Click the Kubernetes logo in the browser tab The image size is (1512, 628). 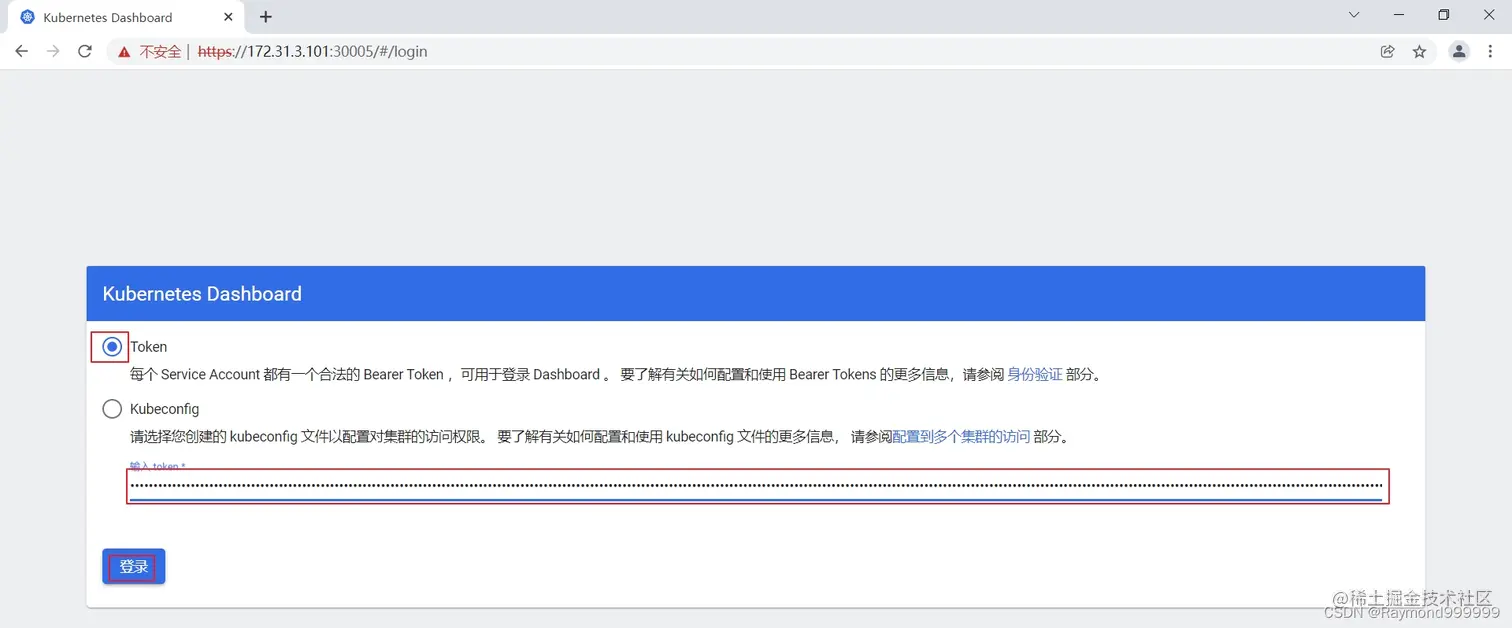pyautogui.click(x=27, y=16)
